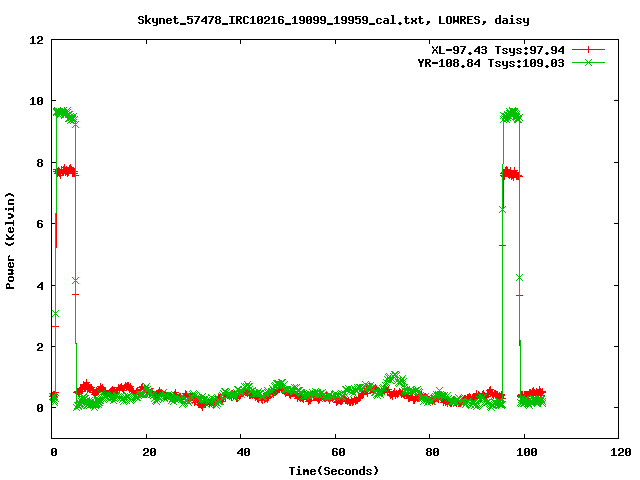Image resolution: width=640 pixels, height=480 pixels.
Task: Click the plot title 'Skynet_57478_IRC10216_19099_19959_cal.txt, LOWRES, daisy'
Action: coord(333,20)
